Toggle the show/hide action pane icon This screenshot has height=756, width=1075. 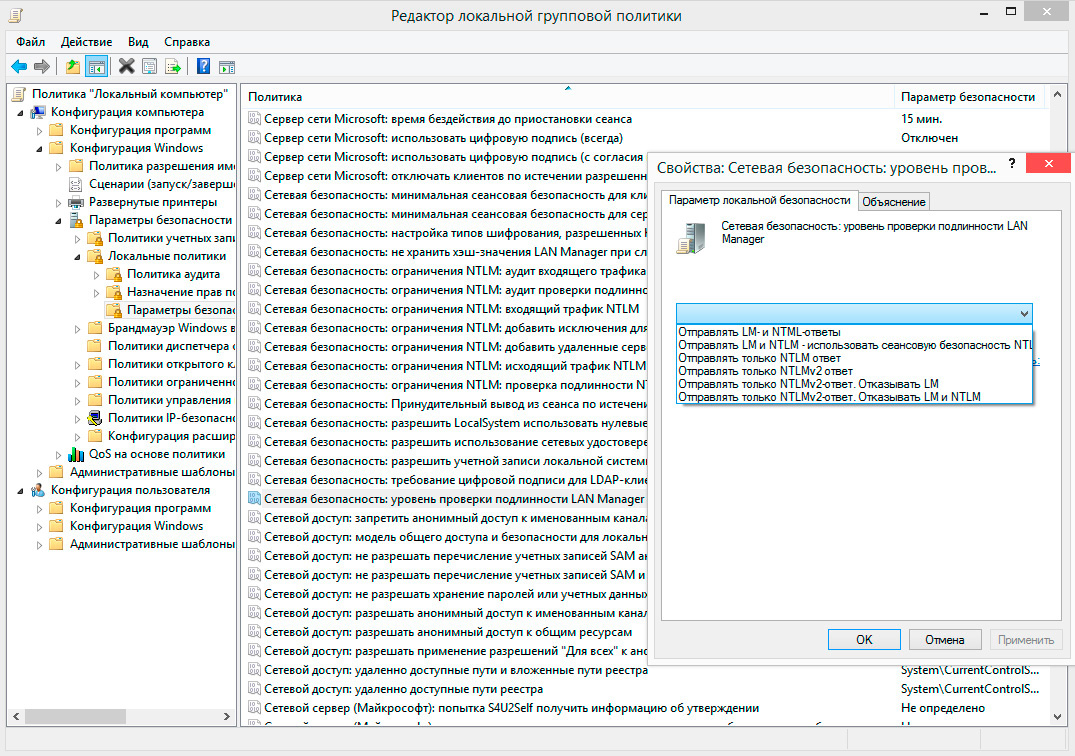click(x=227, y=67)
